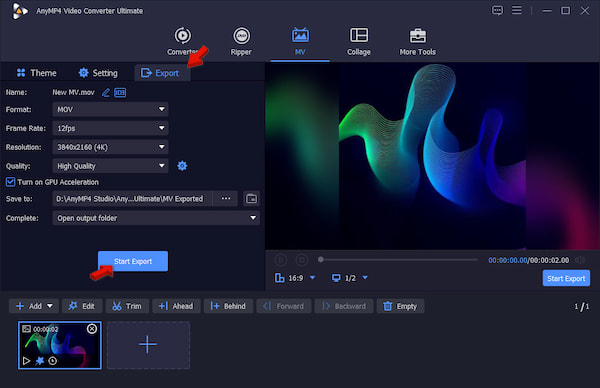Open the Collage module
The width and height of the screenshot is (600, 388).
359,41
